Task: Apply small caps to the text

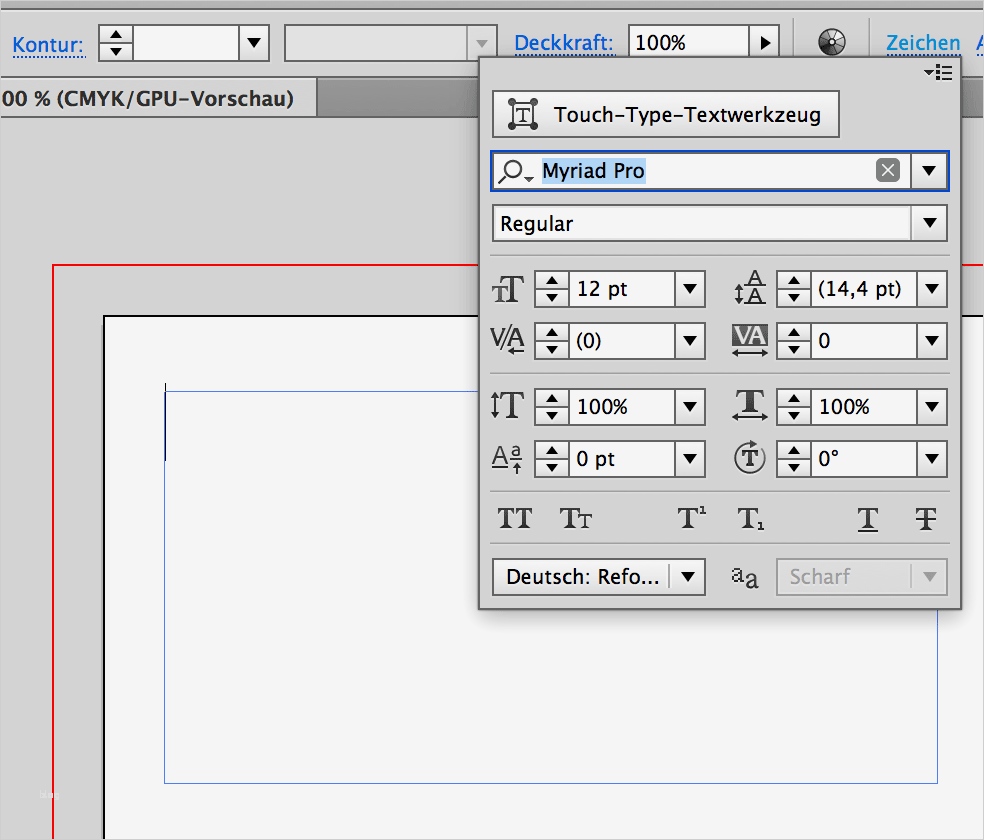Action: (575, 518)
